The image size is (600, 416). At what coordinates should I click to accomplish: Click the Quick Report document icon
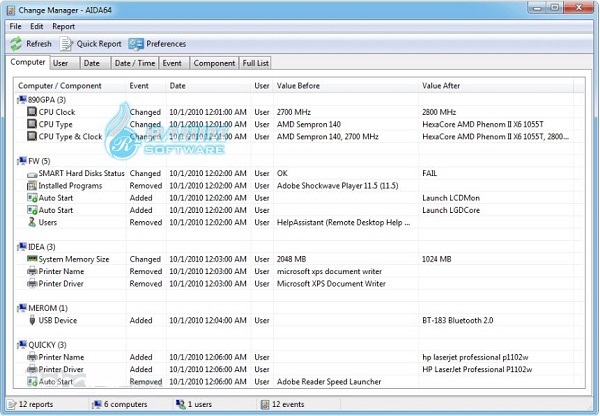66,44
